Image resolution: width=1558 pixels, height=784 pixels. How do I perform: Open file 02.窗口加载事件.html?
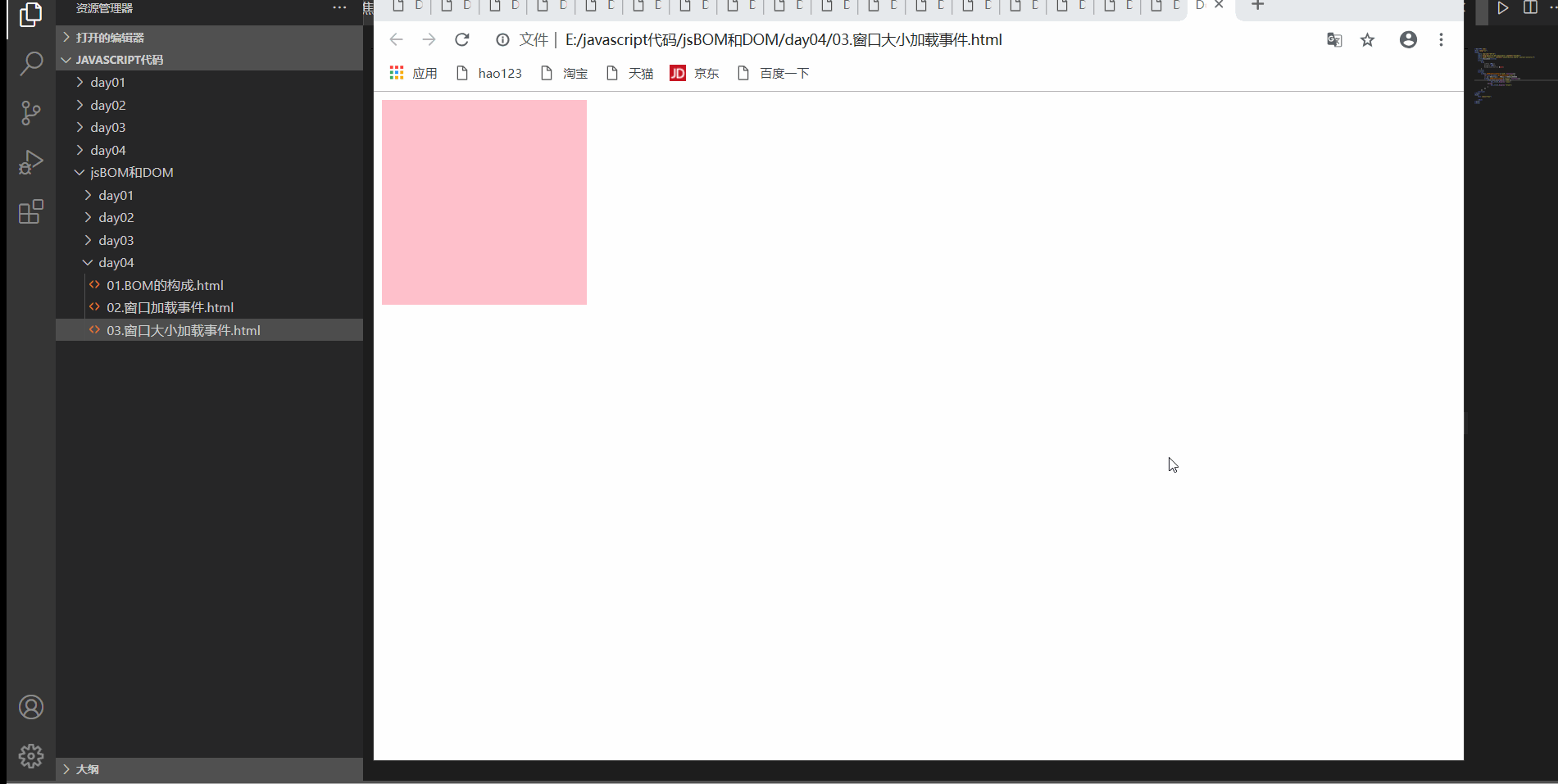pyautogui.click(x=209, y=307)
